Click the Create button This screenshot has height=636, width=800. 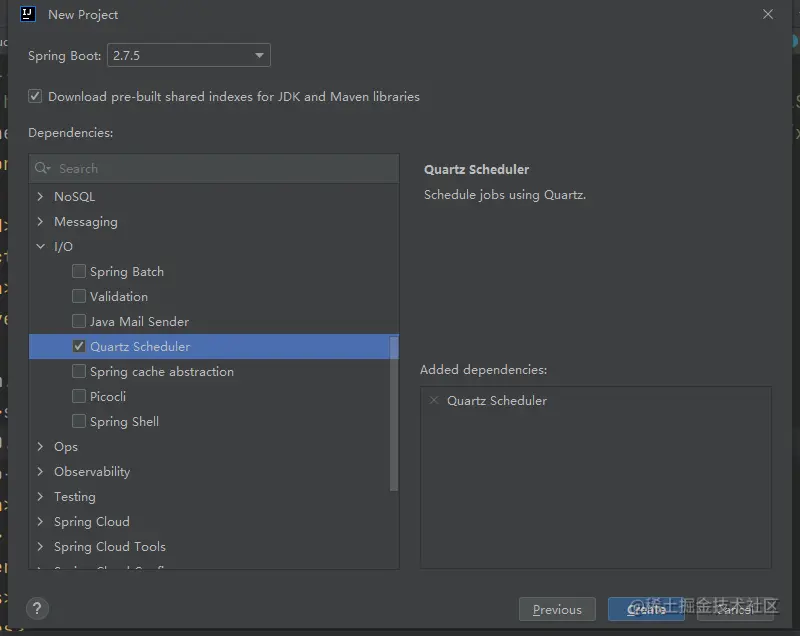tap(646, 609)
